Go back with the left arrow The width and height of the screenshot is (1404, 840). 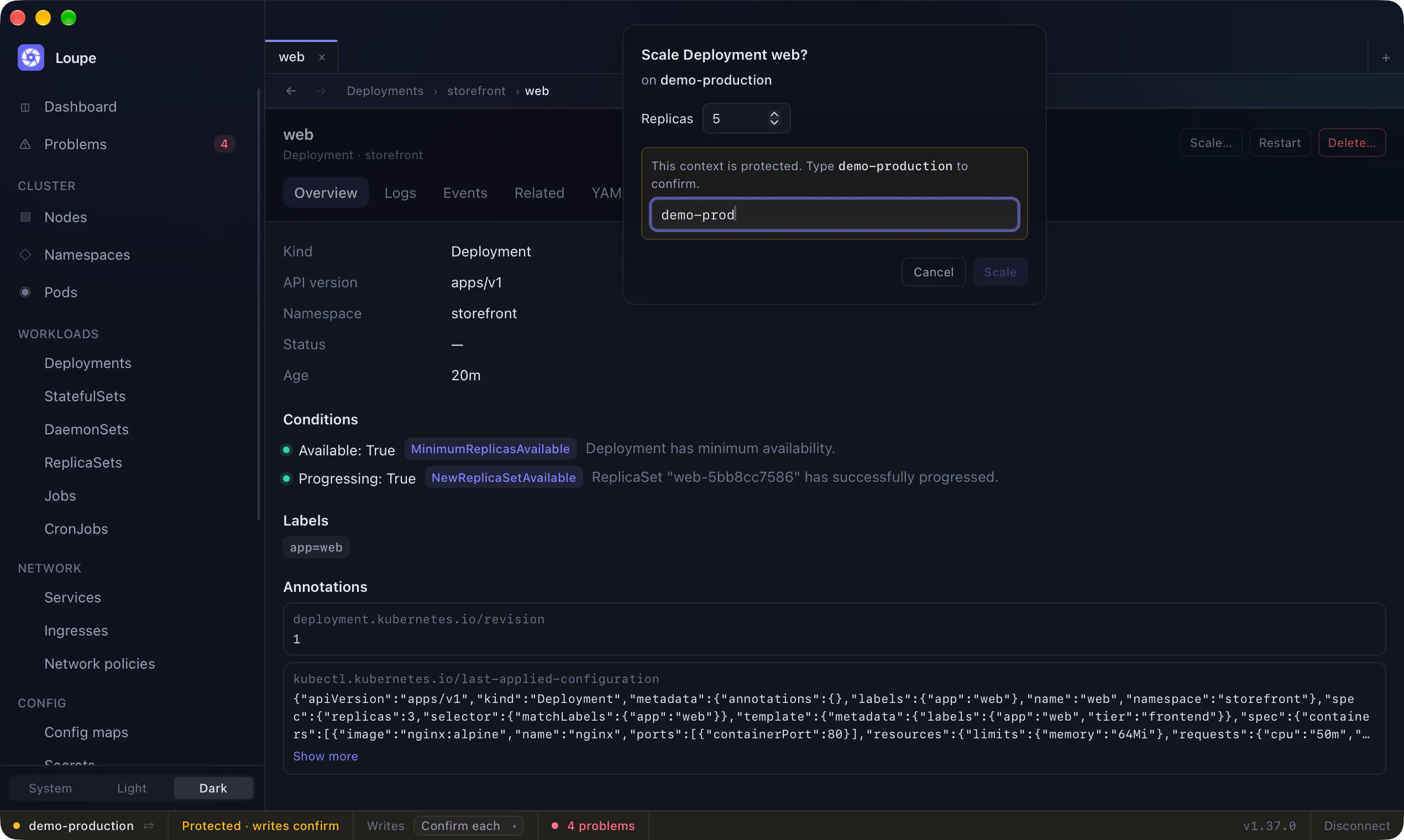pyautogui.click(x=291, y=91)
